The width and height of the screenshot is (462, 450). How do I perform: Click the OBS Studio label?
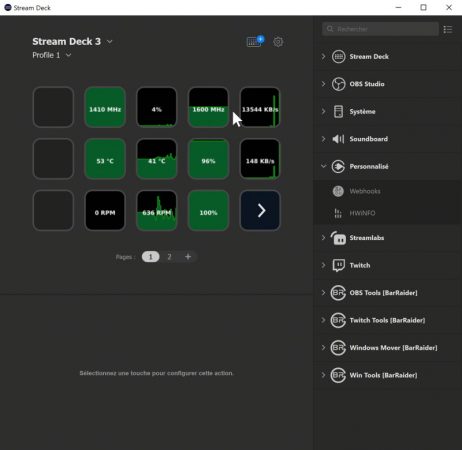point(367,84)
